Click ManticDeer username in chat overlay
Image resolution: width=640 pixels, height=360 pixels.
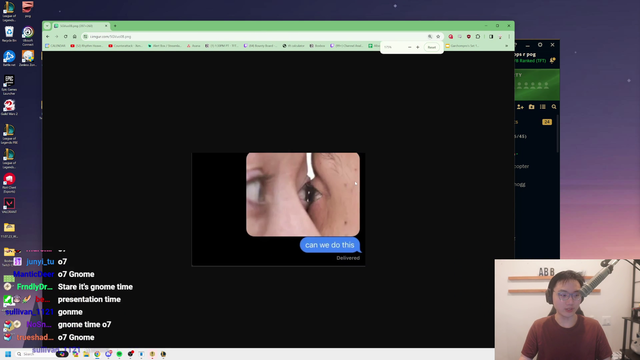pyautogui.click(x=33, y=274)
